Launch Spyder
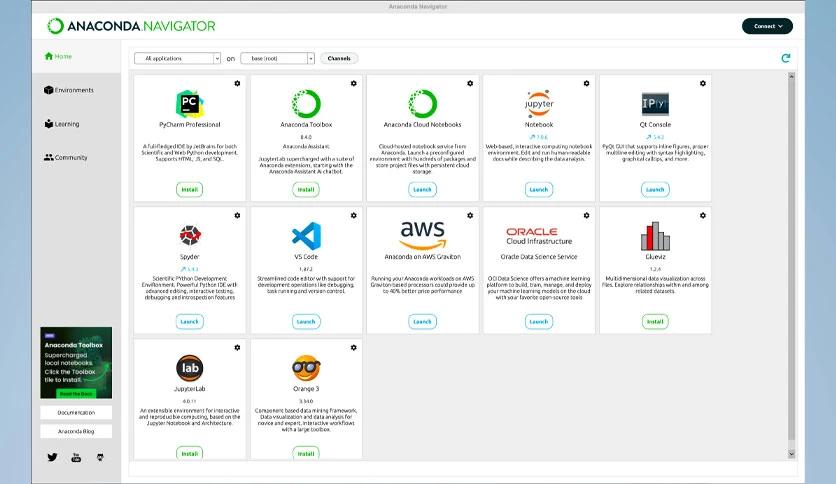836x484 pixels. coord(189,321)
